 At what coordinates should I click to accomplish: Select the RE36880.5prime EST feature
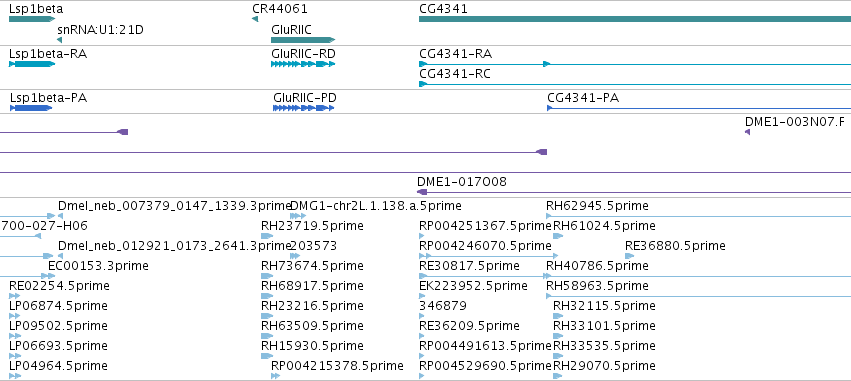click(630, 256)
